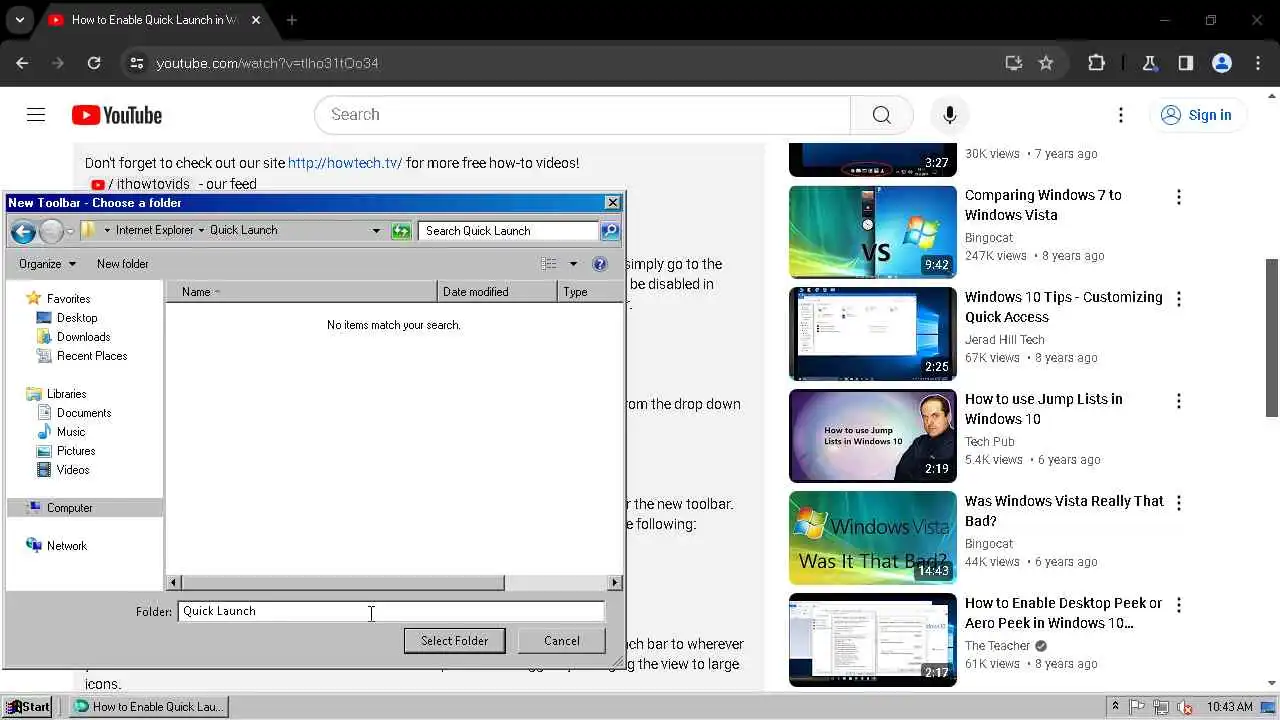Select Computer in the navigation pane
Viewport: 1280px width, 720px height.
(x=84, y=508)
